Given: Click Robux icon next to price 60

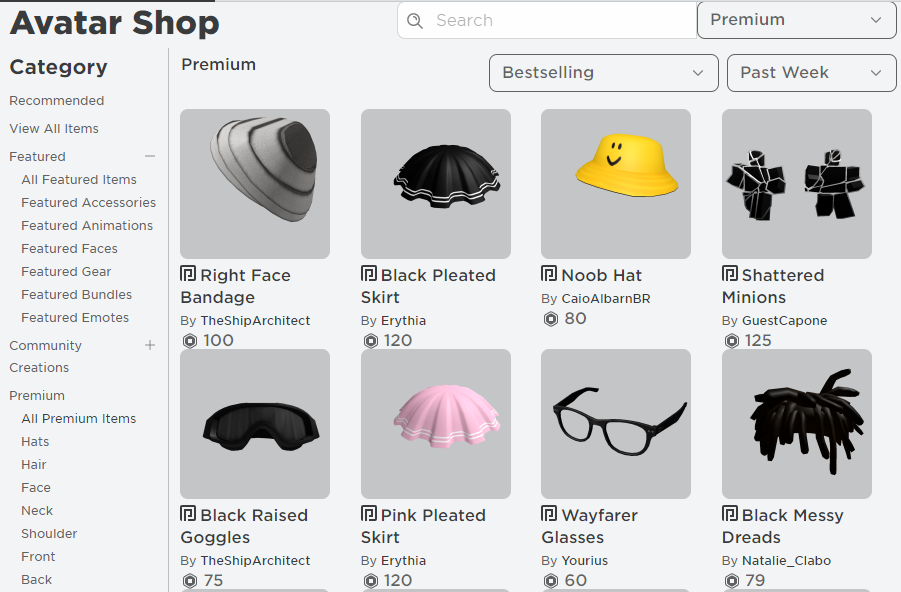Looking at the screenshot, I should (550, 581).
